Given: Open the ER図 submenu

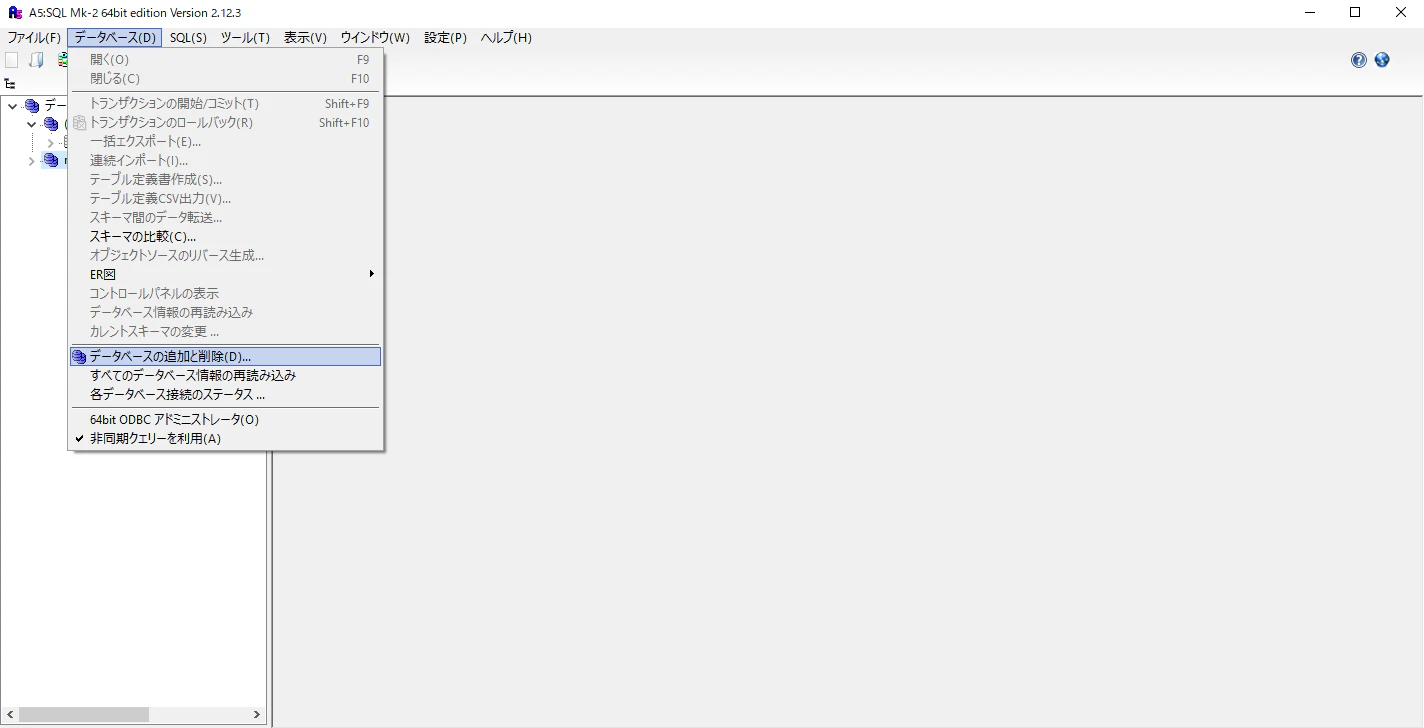Looking at the screenshot, I should coord(225,274).
